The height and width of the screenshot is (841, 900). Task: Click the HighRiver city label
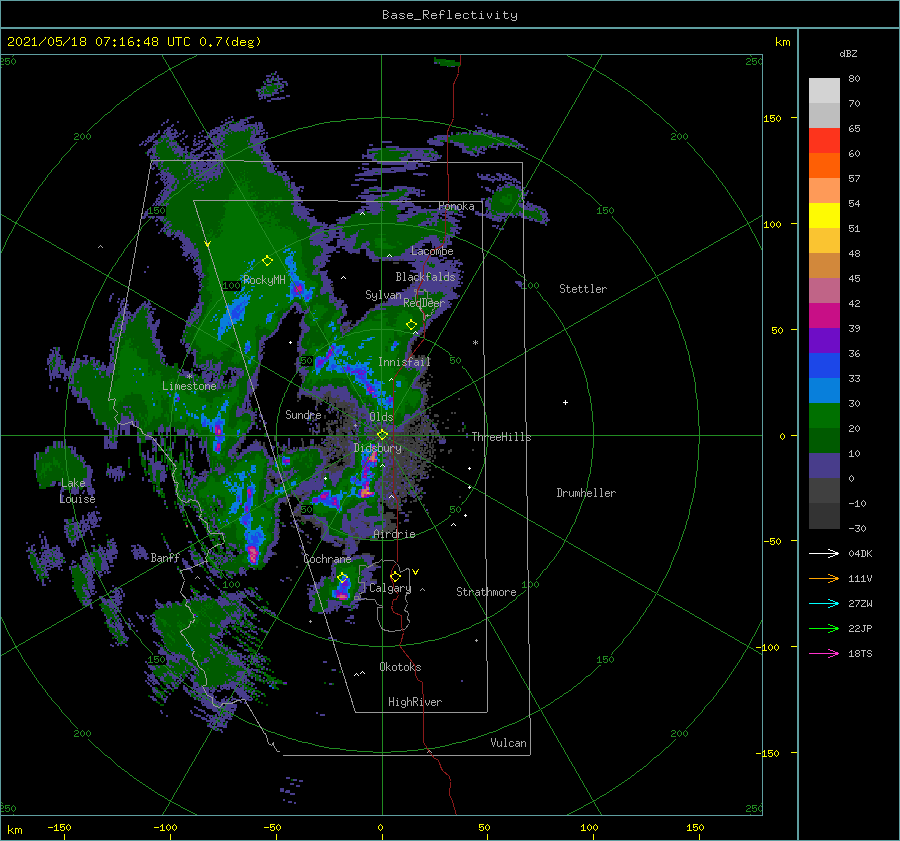415,702
